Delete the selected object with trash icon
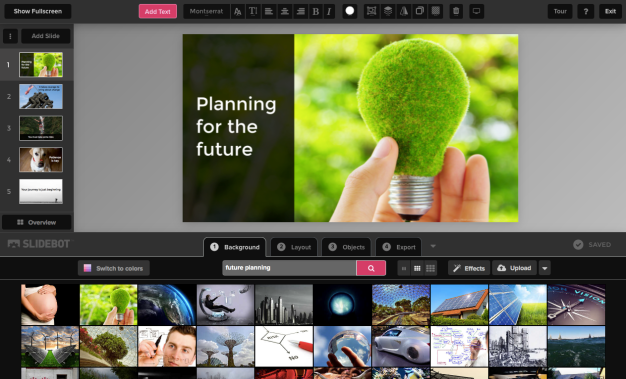The height and width of the screenshot is (379, 626). tap(456, 11)
